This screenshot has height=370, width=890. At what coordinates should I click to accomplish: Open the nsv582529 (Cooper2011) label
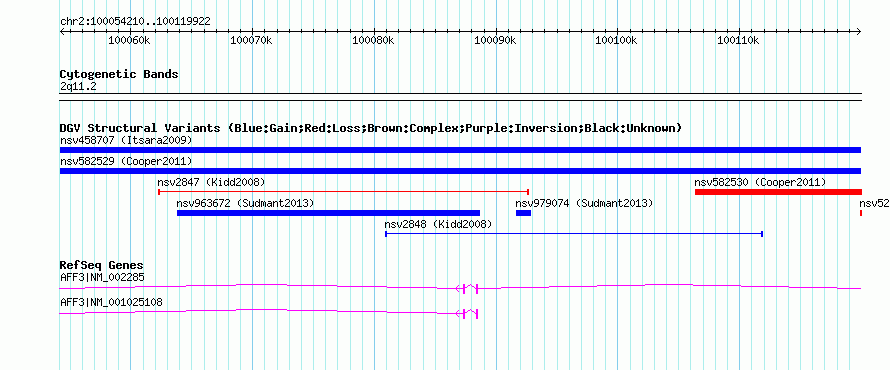coord(126,161)
